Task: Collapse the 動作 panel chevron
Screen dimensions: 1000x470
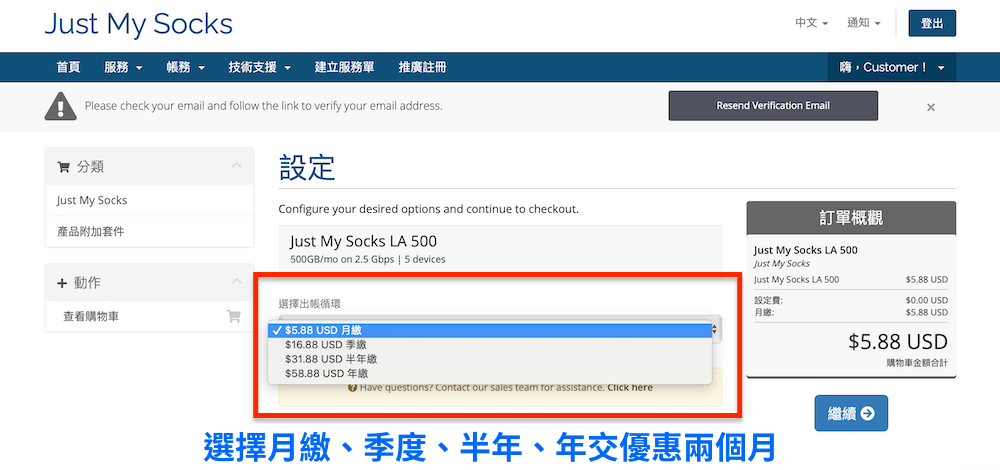Action: (236, 282)
